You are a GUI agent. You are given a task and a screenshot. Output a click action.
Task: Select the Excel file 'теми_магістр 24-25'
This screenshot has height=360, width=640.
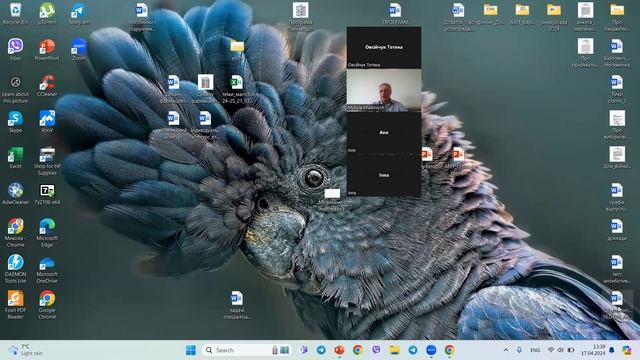coord(237,88)
